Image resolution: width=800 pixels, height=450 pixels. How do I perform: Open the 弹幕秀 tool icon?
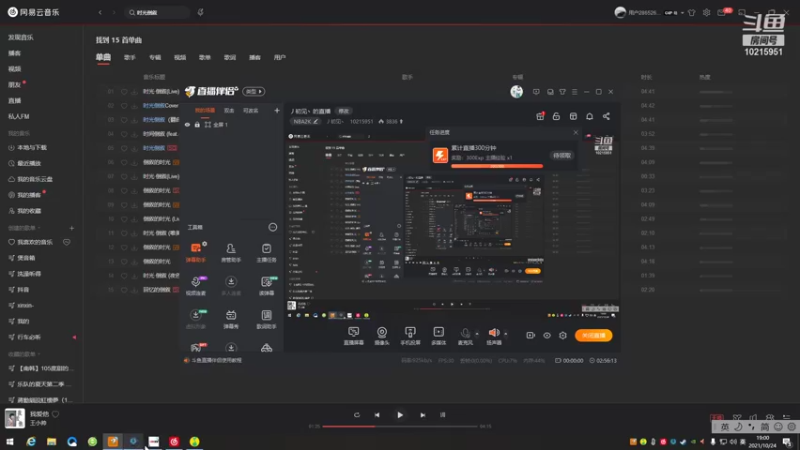pyautogui.click(x=231, y=319)
